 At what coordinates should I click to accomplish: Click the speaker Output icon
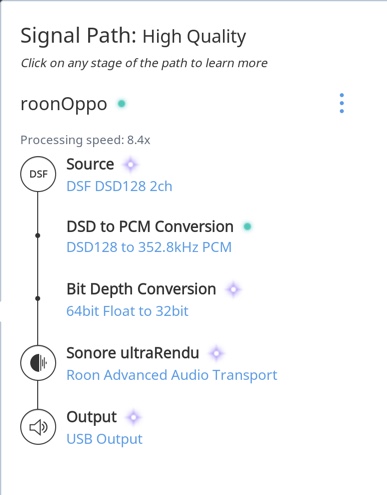click(38, 427)
